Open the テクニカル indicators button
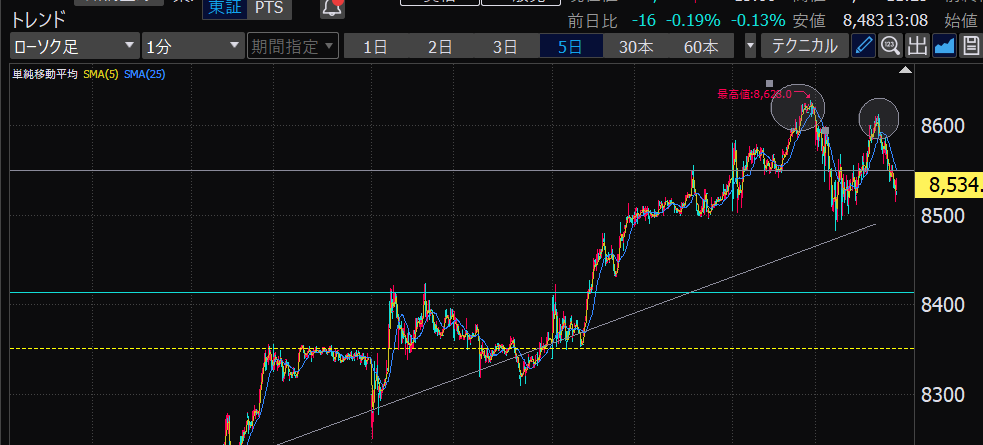Image resolution: width=983 pixels, height=445 pixels. coord(804,46)
